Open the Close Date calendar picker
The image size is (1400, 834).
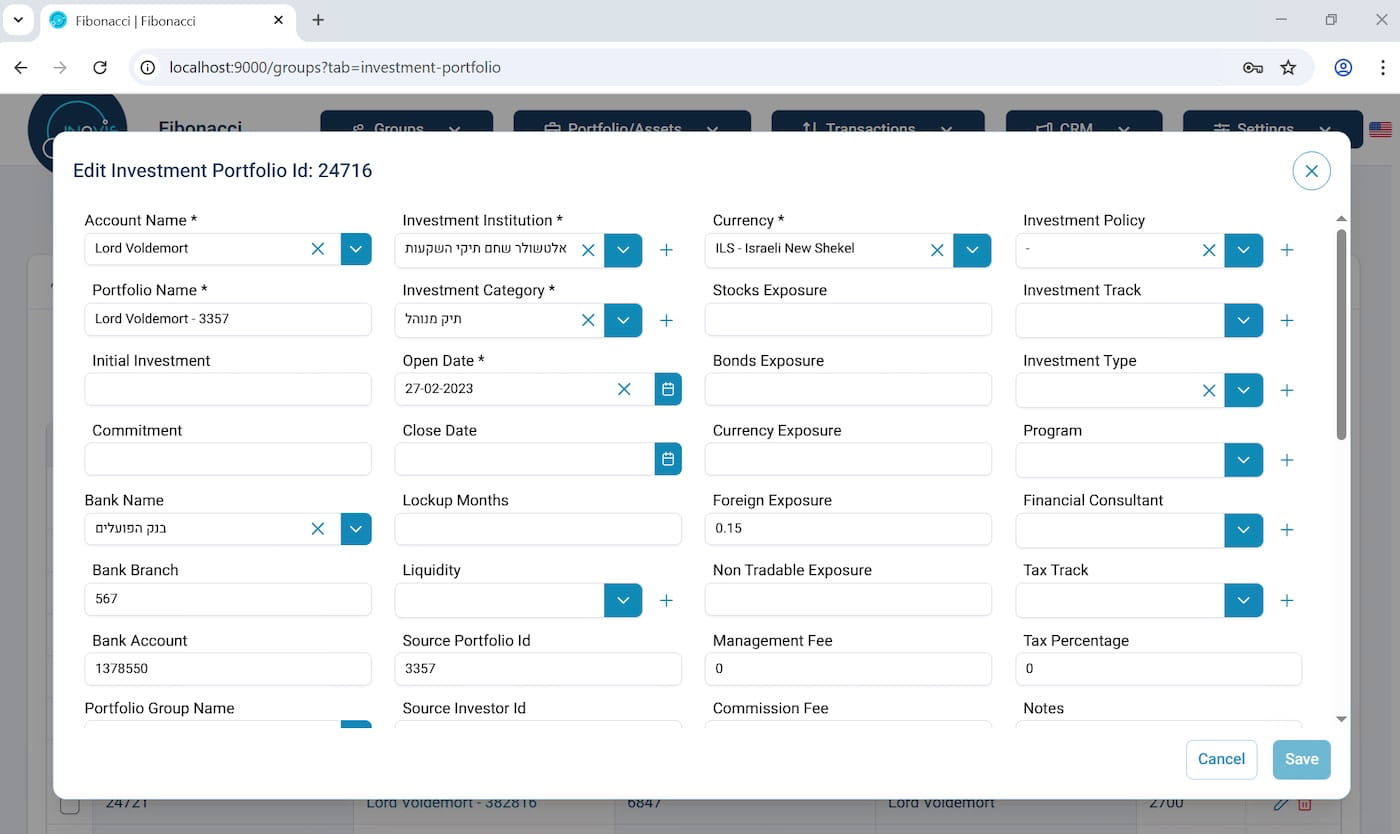click(x=668, y=459)
